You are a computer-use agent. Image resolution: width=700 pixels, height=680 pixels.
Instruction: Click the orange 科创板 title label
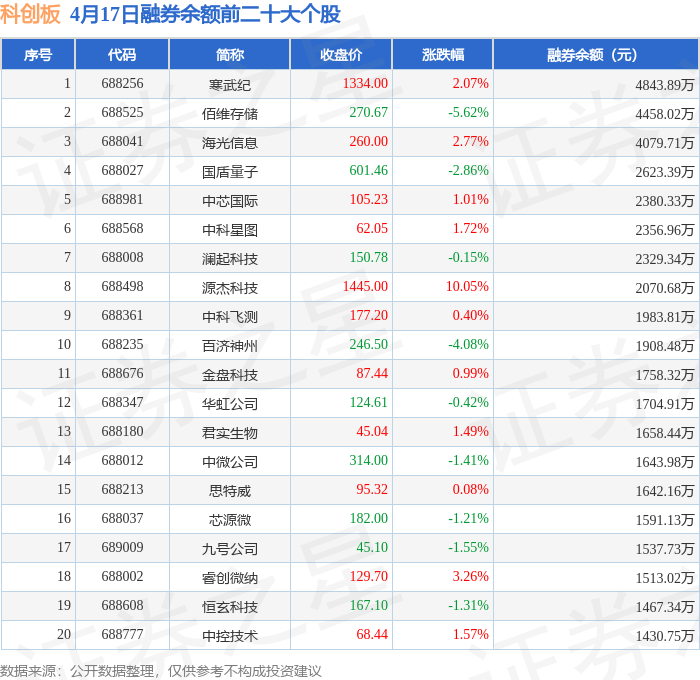30,14
